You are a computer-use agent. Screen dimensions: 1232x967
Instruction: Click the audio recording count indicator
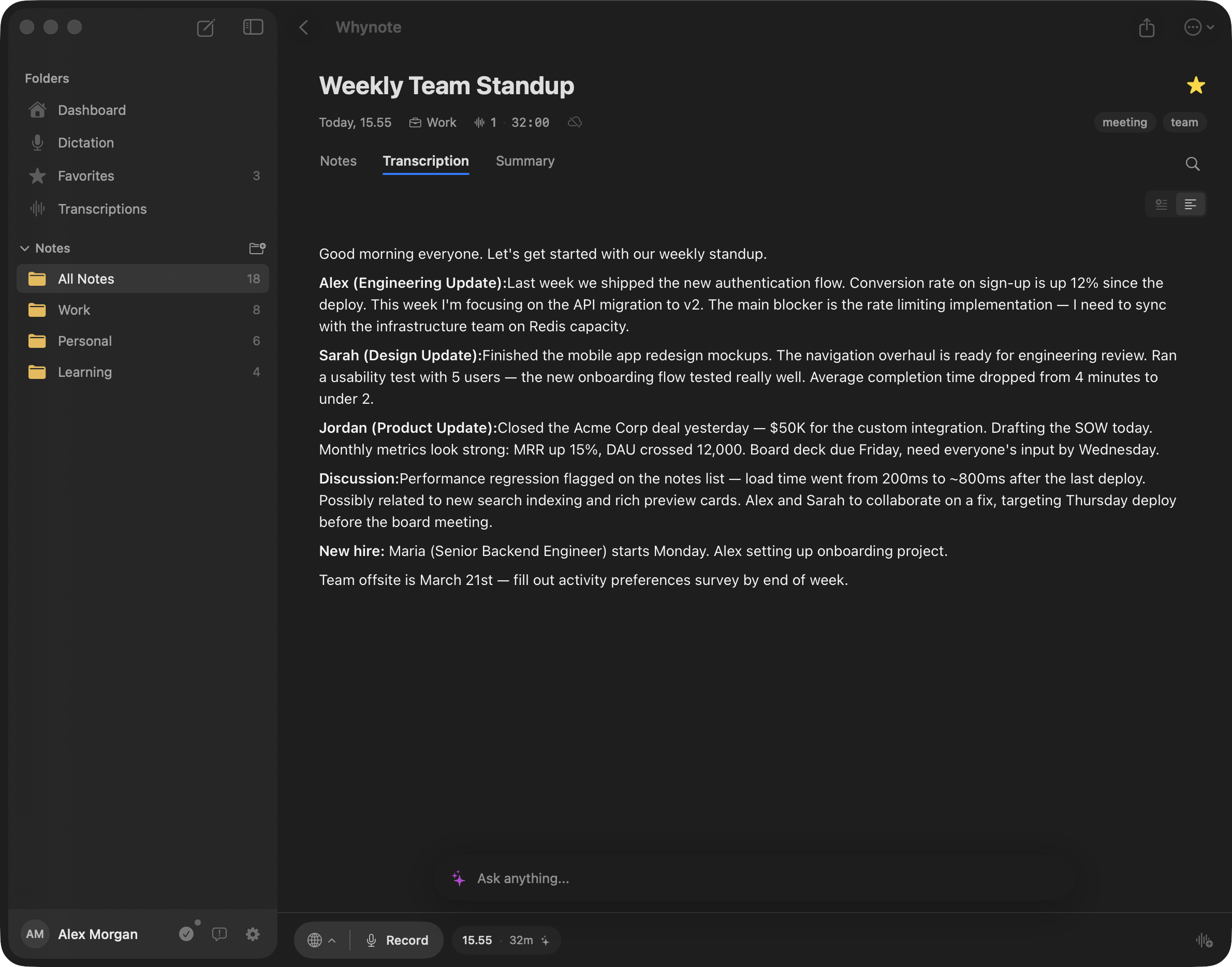pyautogui.click(x=485, y=122)
